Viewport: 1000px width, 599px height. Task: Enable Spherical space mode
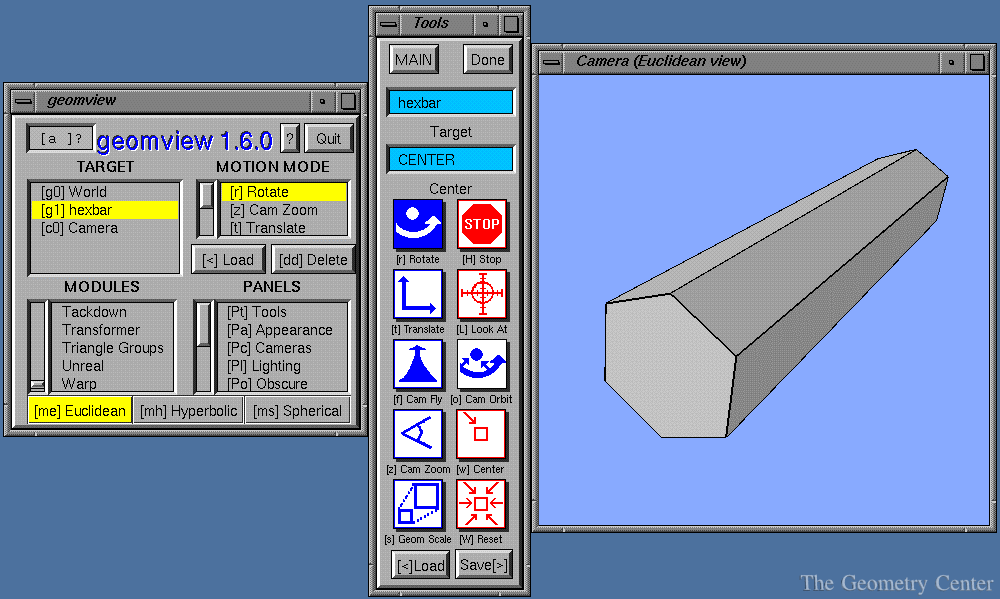pos(297,410)
